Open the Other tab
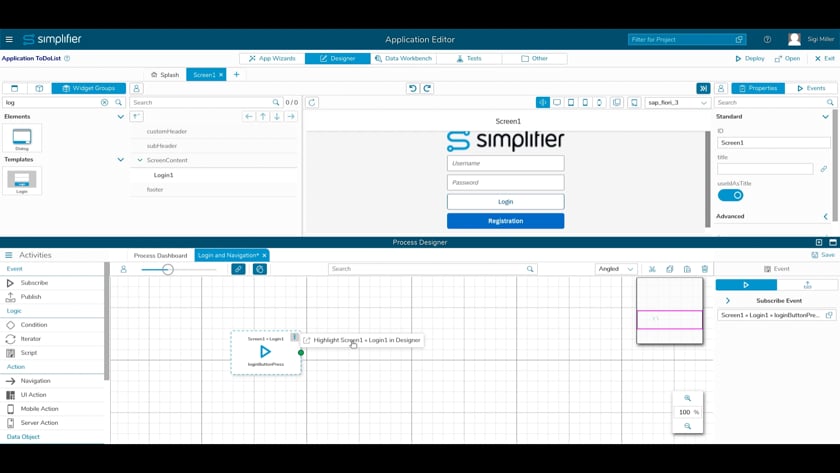Viewport: 840px width, 473px height. 534,58
